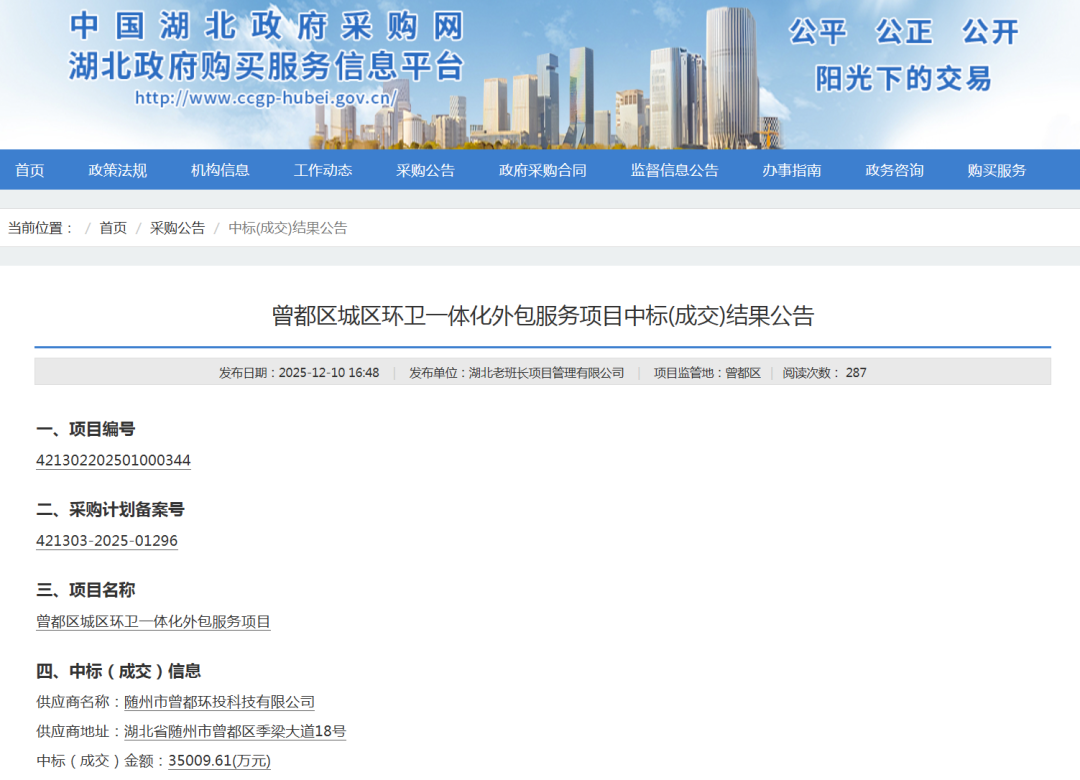The width and height of the screenshot is (1080, 780).
Task: Click the 采购公告 breadcrumb link
Action: point(178,228)
